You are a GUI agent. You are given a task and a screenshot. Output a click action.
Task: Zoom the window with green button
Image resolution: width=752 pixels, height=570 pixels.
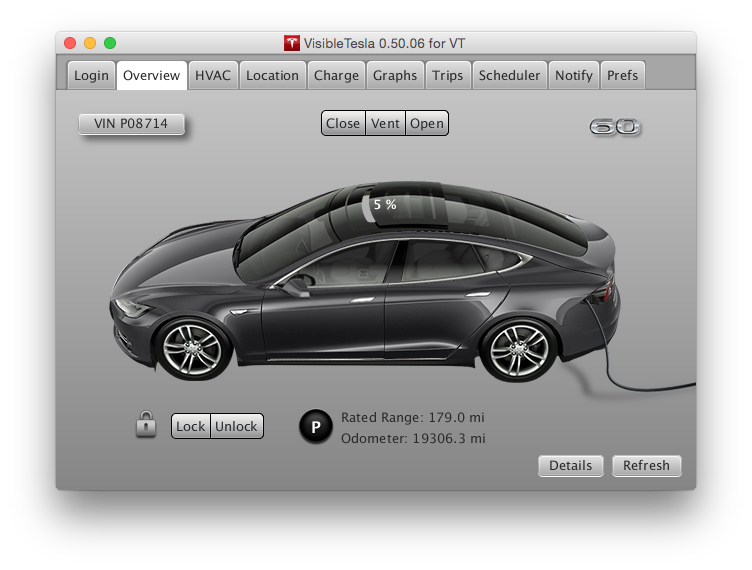click(x=110, y=43)
